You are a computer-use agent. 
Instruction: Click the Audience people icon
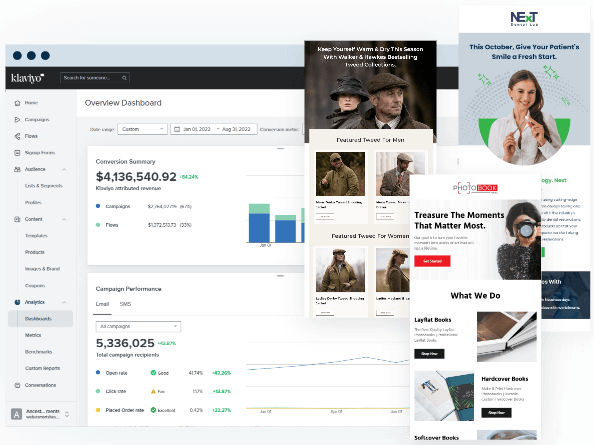(17, 169)
